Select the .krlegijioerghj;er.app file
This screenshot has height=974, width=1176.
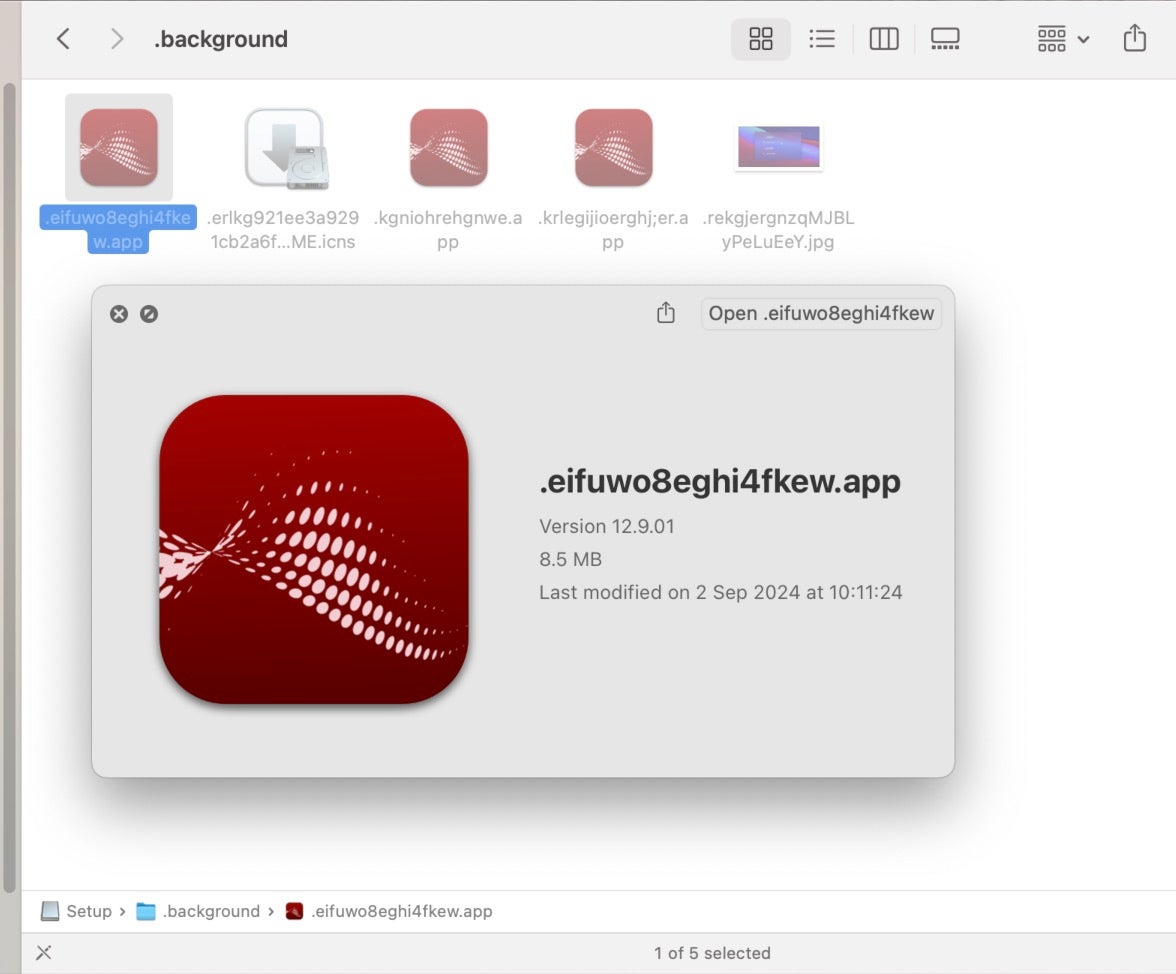pos(613,148)
